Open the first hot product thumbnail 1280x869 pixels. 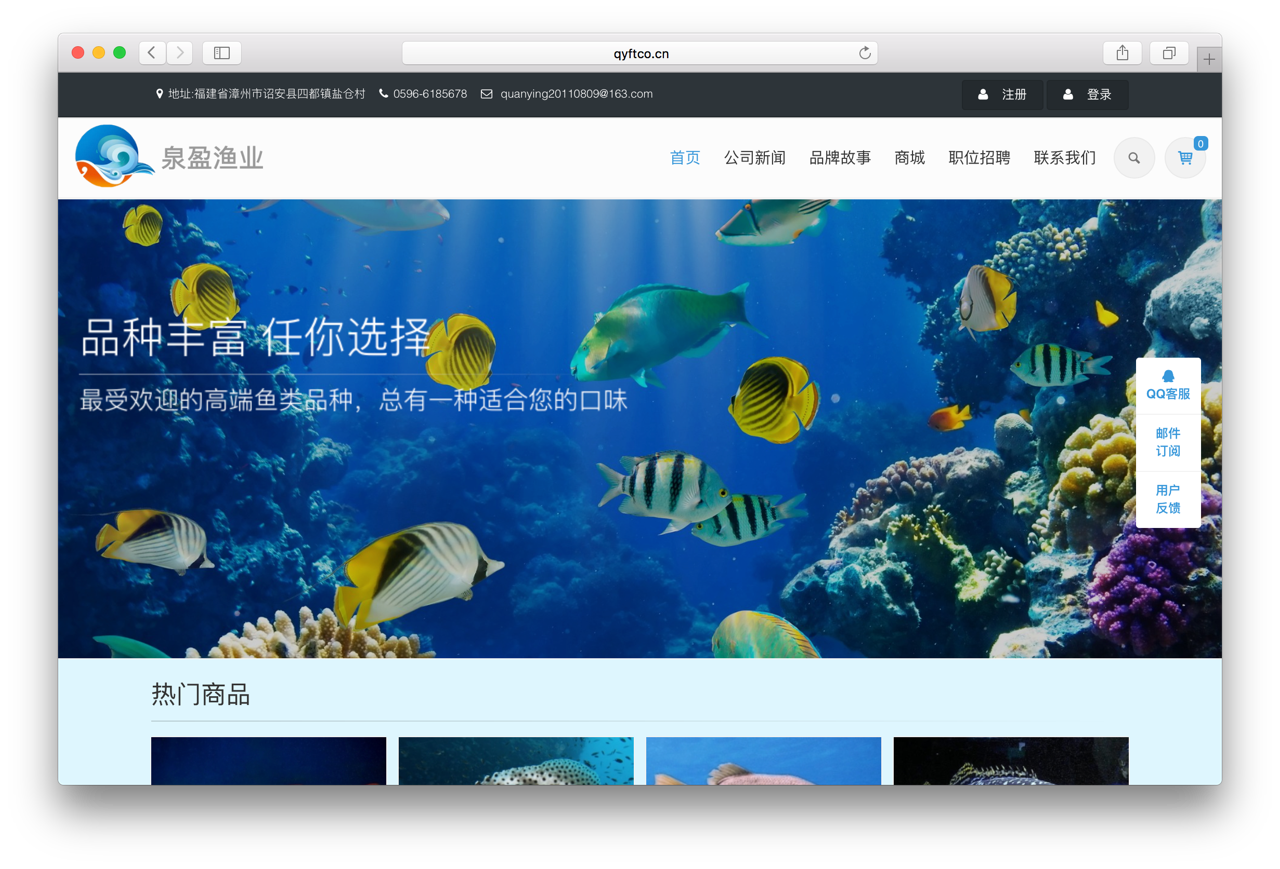268,761
